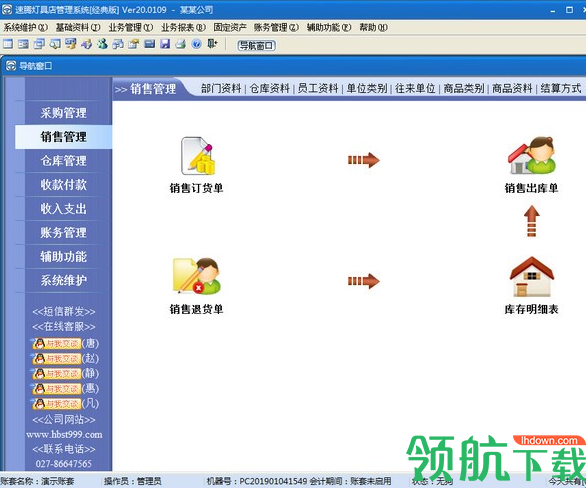The image size is (586, 488).
Task: Select 销售管理 in the sidebar
Action: (64, 137)
